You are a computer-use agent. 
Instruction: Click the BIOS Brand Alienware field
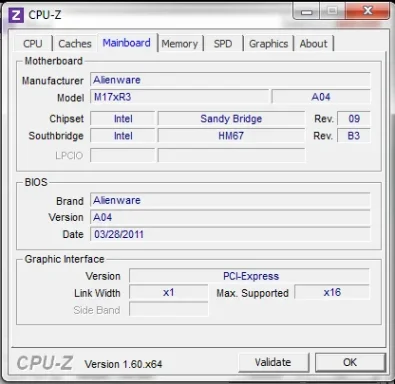click(230, 200)
